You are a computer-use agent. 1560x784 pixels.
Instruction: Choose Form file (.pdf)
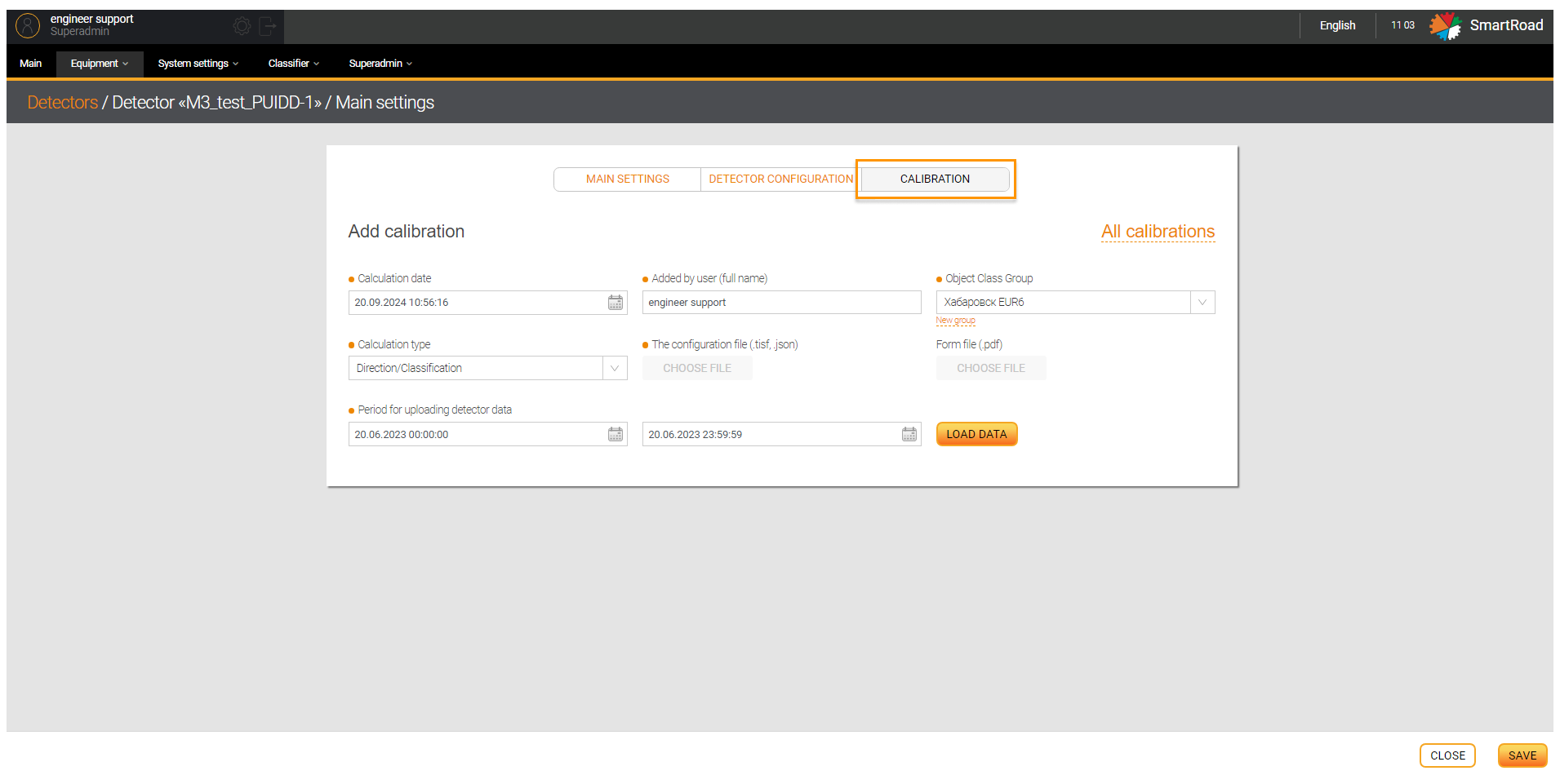tap(991, 368)
